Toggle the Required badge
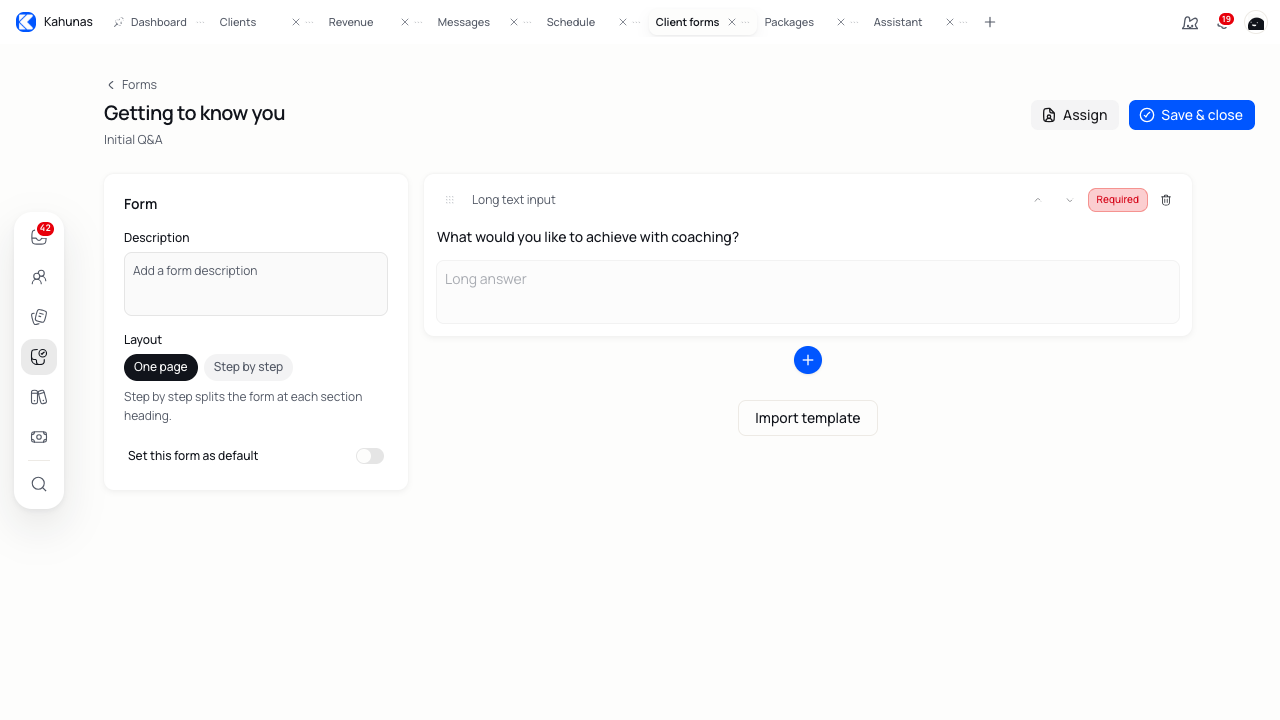The height and width of the screenshot is (720, 1280). [1118, 200]
